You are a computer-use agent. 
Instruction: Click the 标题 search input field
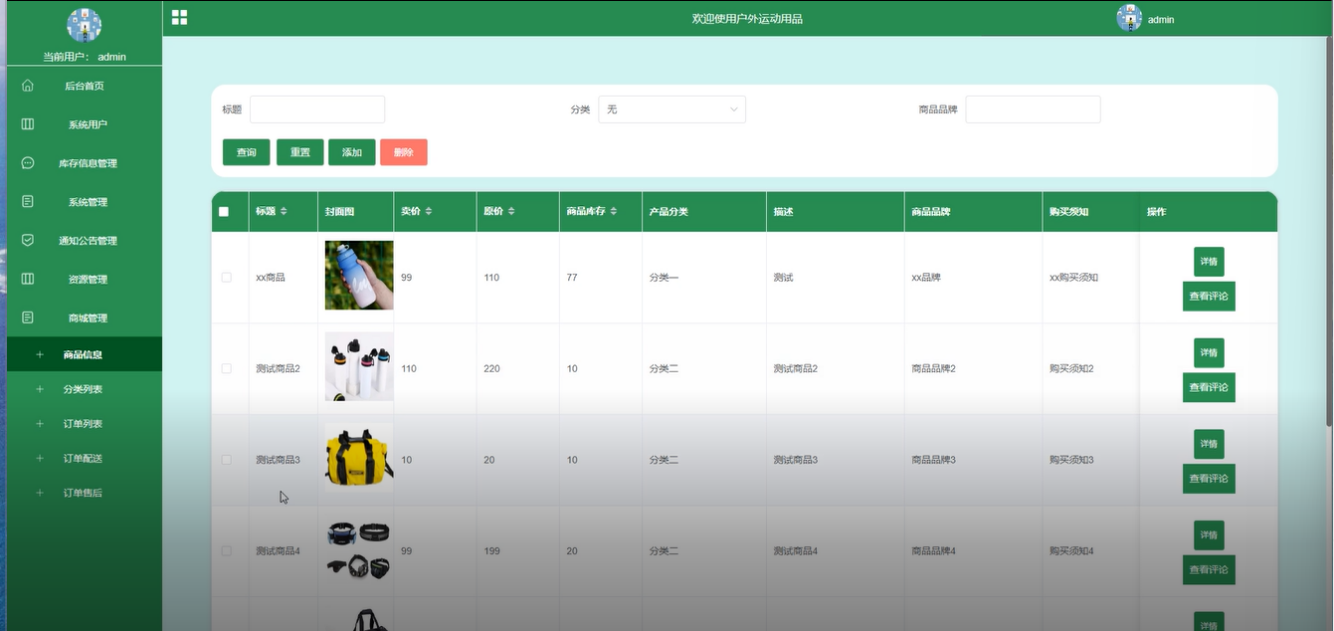pos(317,109)
